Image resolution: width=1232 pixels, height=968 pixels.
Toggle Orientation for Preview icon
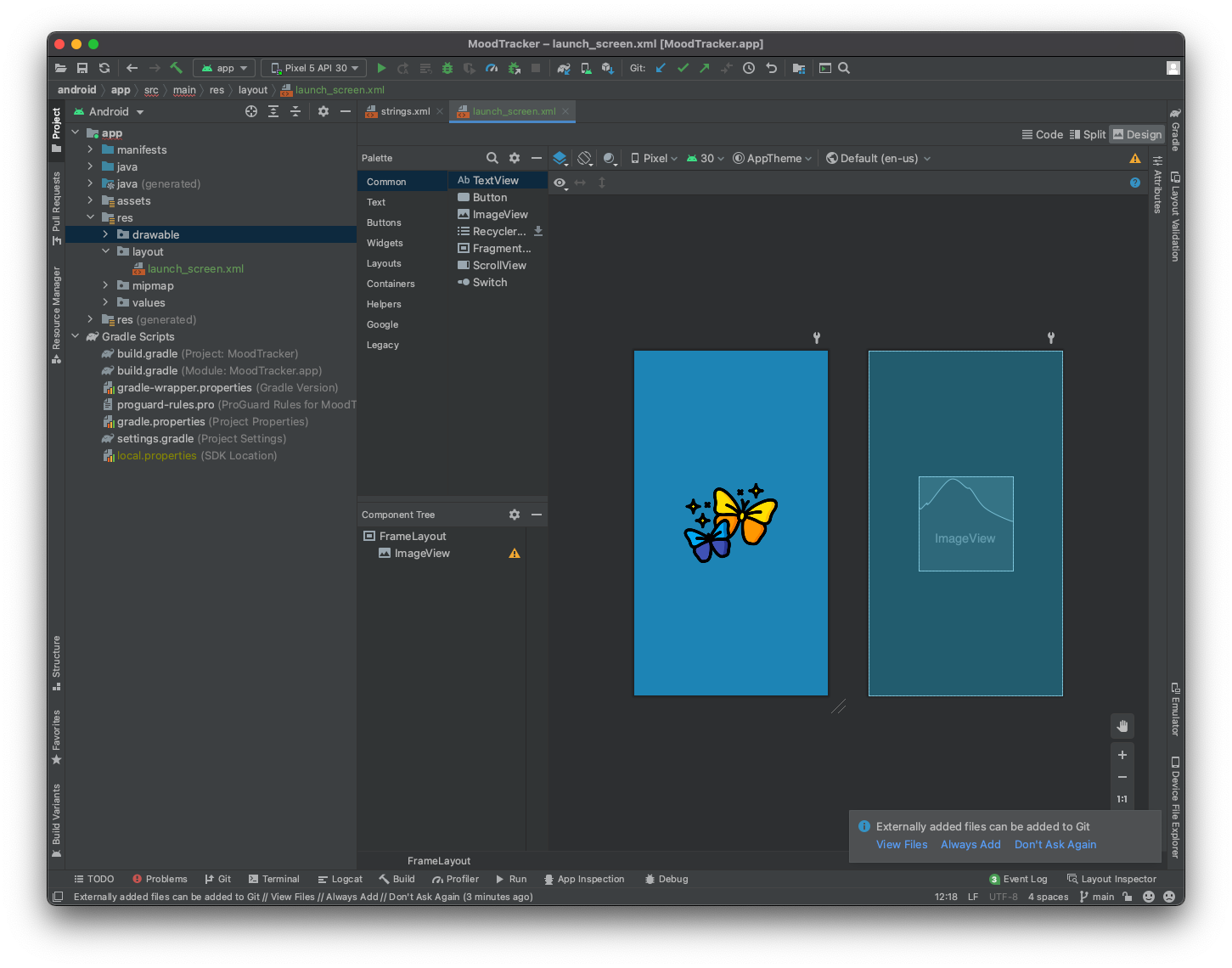pos(585,158)
